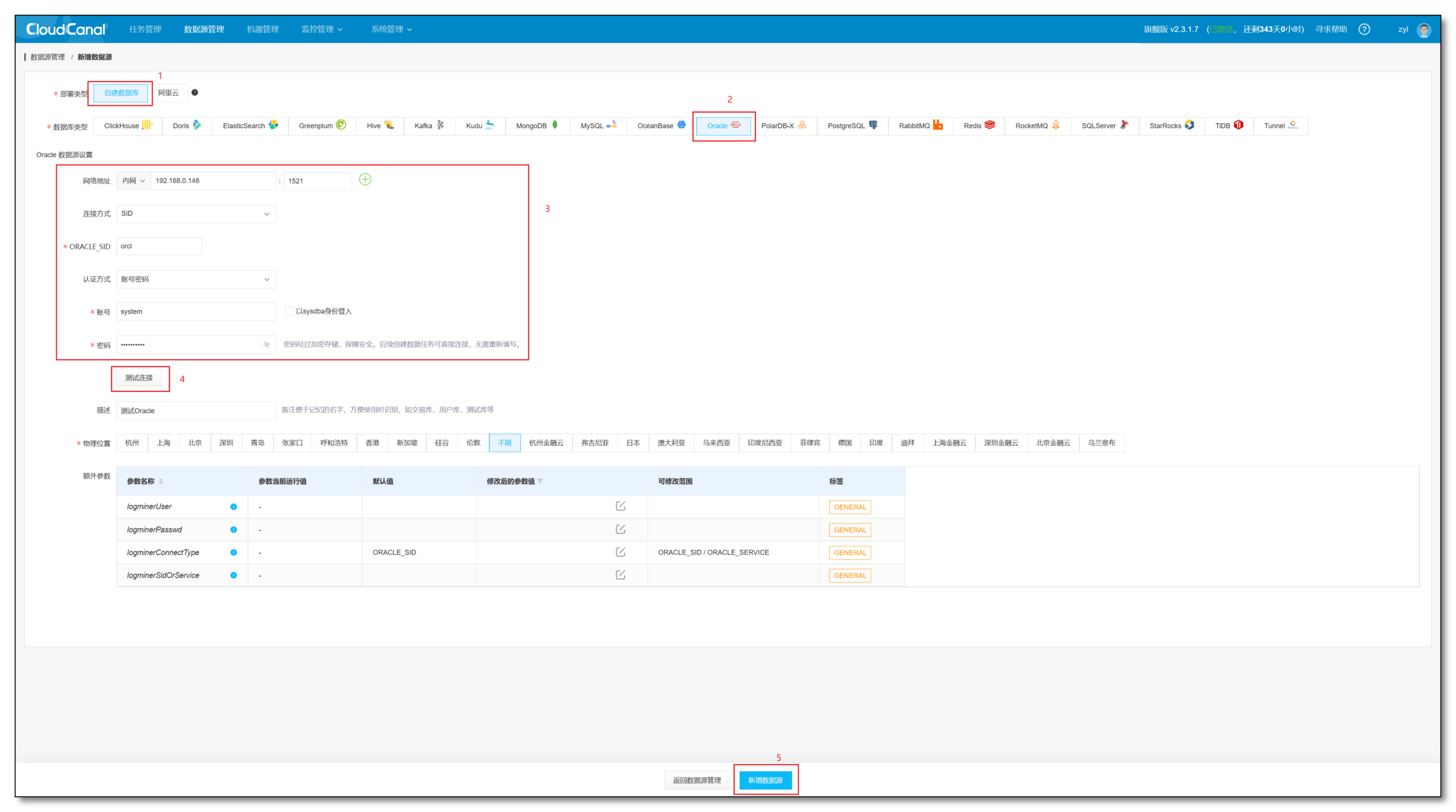Click the 描述 description input field
Viewport: 1456px width, 812px height.
pyautogui.click(x=196, y=411)
